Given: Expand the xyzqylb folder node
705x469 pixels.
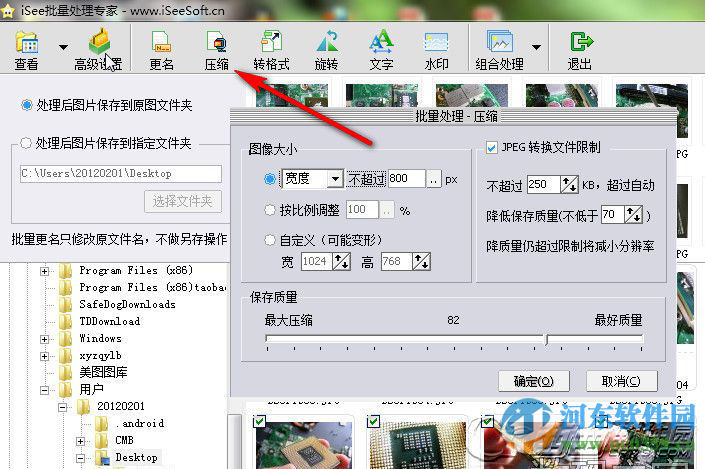Looking at the screenshot, I should 45,357.
